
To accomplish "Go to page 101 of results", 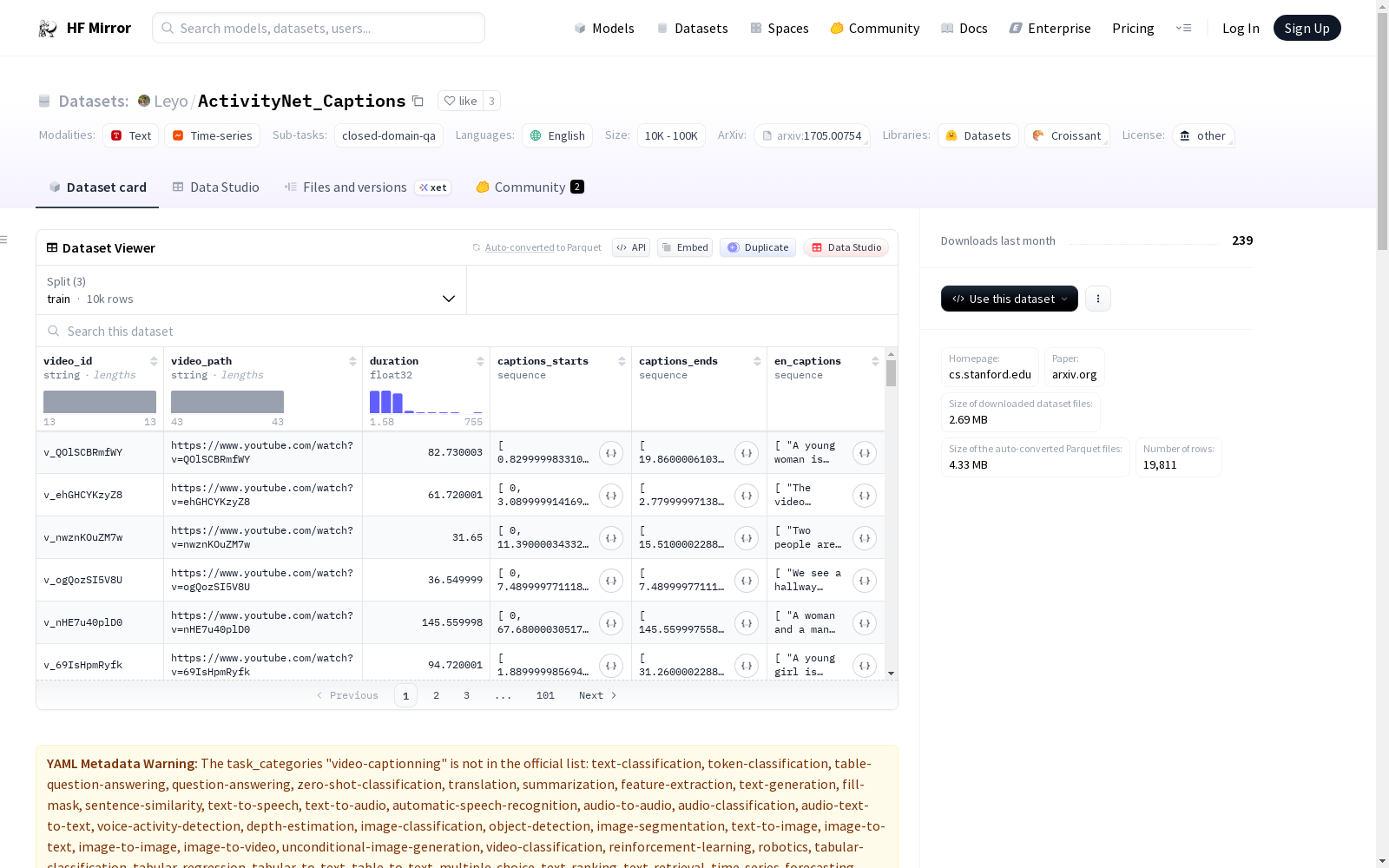I will (x=545, y=695).
